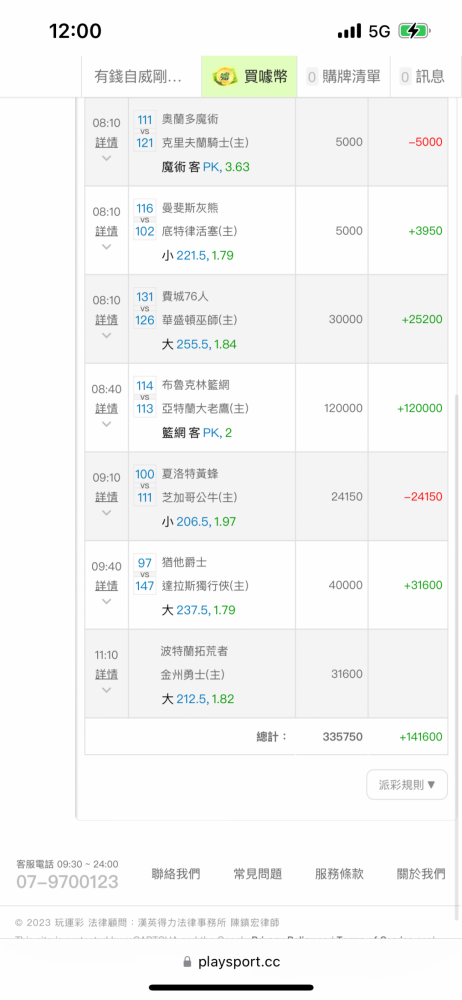Tap the playsport.cc address bar
462x1000 pixels.
[x=231, y=962]
